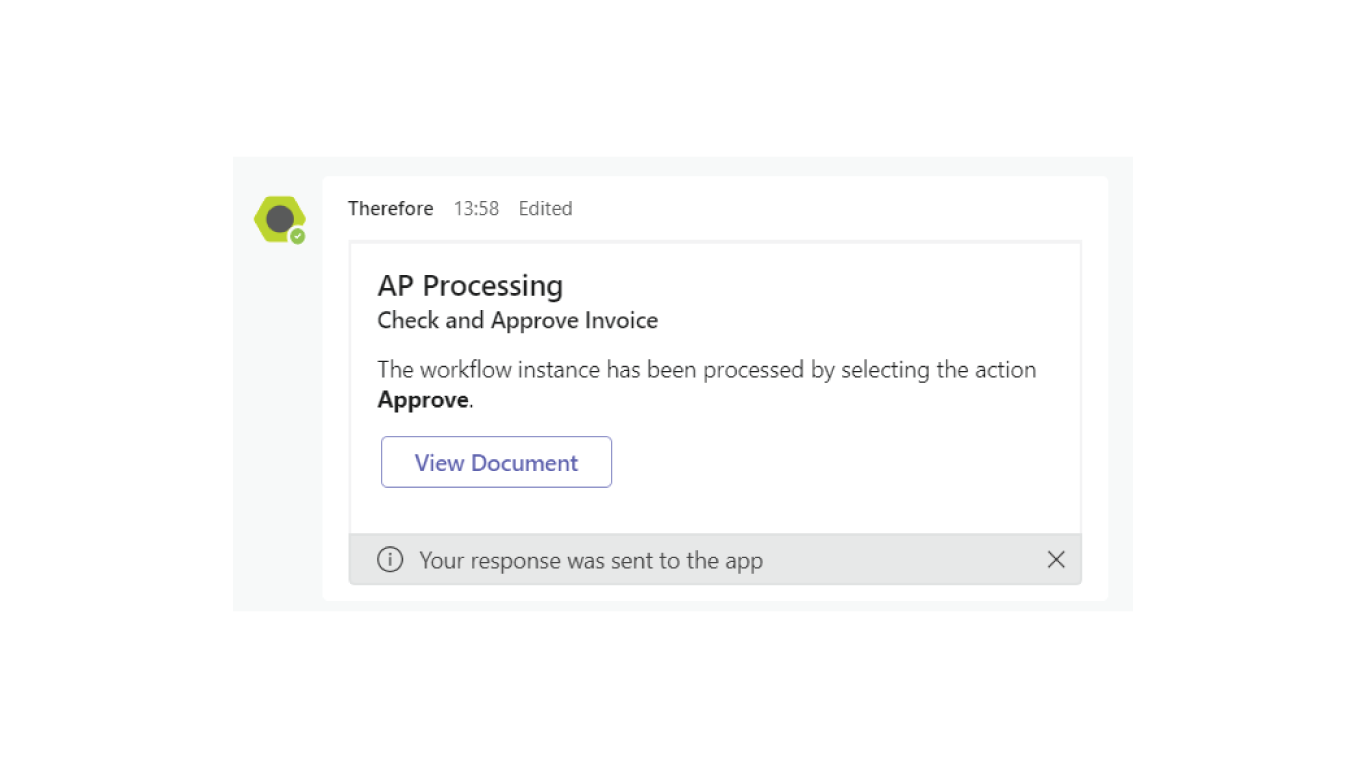The width and height of the screenshot is (1366, 768).
Task: Click the Check and Approve Invoice subtitle
Action: (517, 321)
